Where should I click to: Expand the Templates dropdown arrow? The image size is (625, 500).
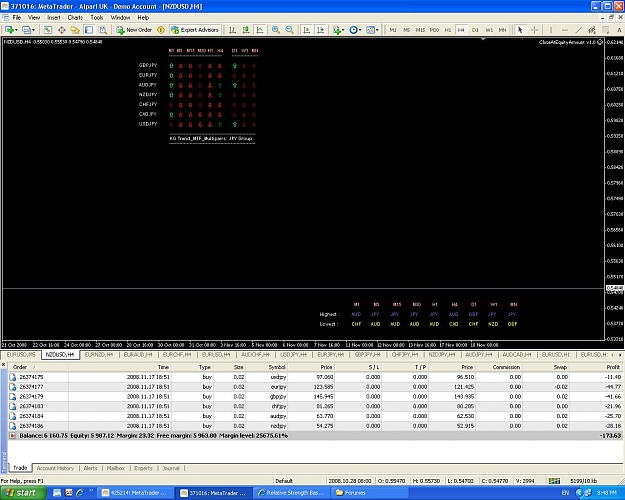377,30
